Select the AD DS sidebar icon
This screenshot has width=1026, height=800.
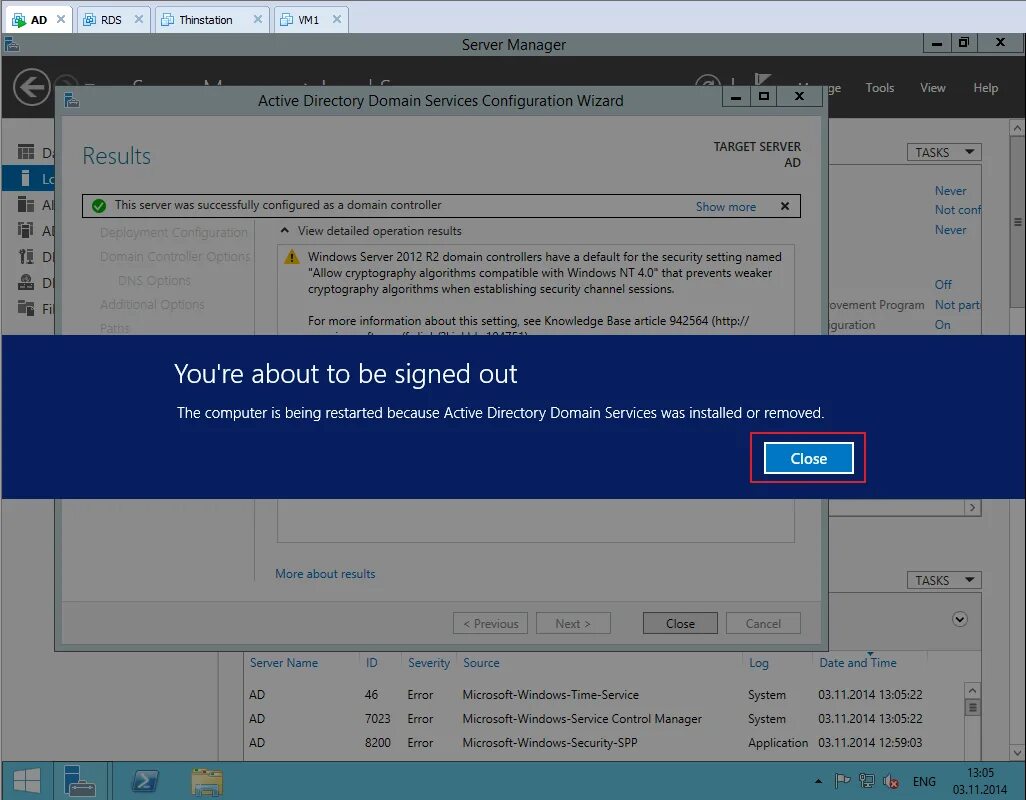pyautogui.click(x=26, y=230)
